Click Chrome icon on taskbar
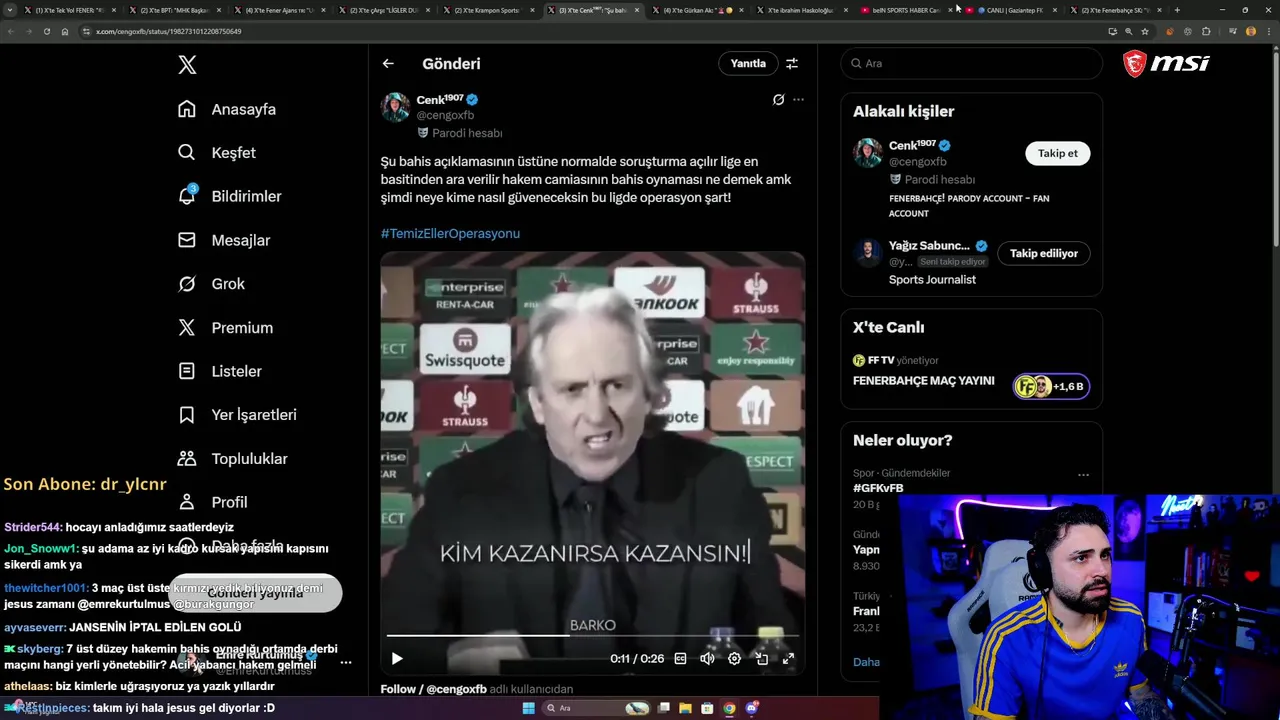 pos(729,708)
